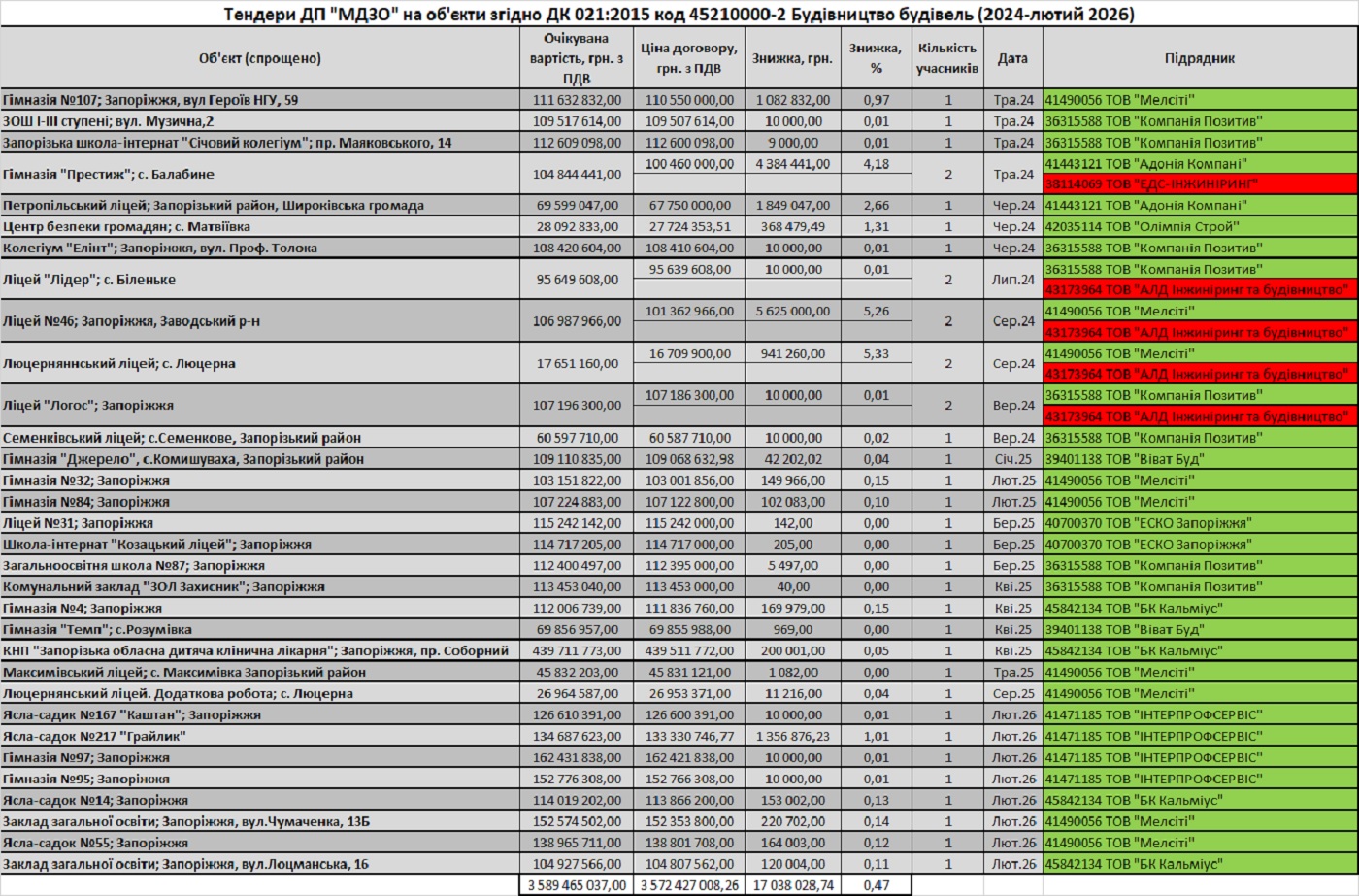
Task: Select the school on вул.Лоцманська, 16 cell
Action: (259, 865)
